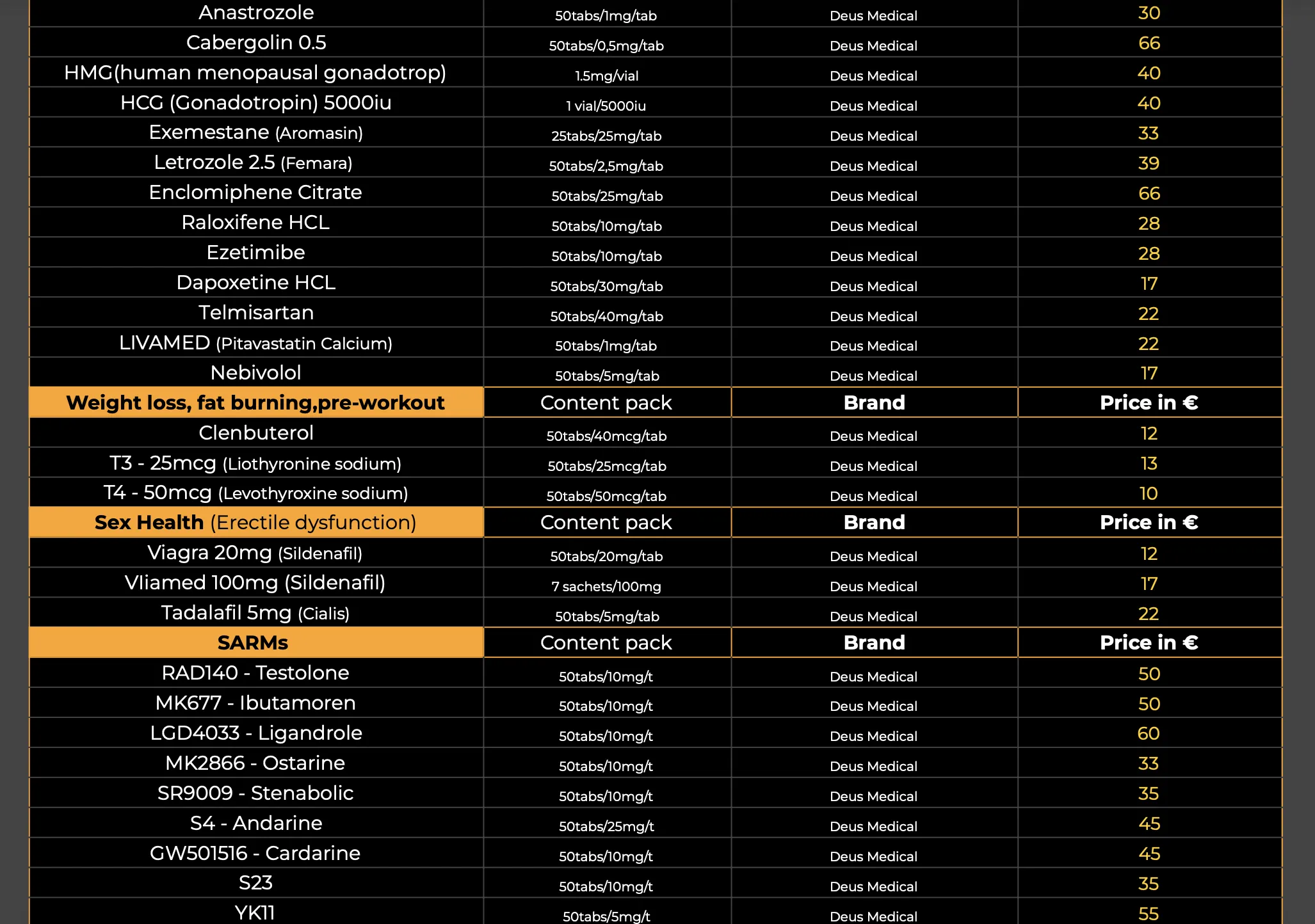The image size is (1315, 924).
Task: Select Clenbuterol product name
Action: point(256,433)
